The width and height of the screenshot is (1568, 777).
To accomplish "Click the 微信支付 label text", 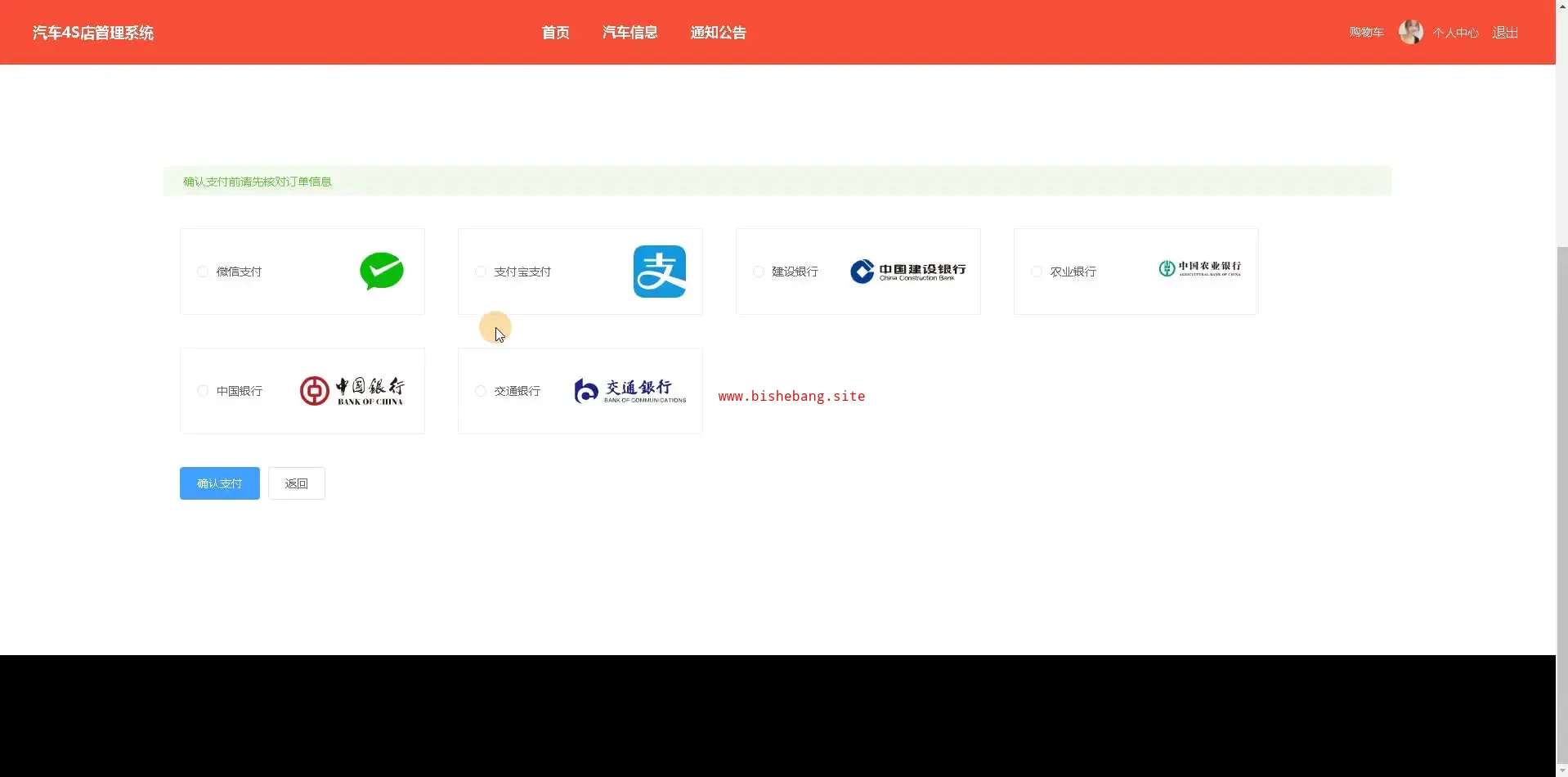I will coord(240,272).
